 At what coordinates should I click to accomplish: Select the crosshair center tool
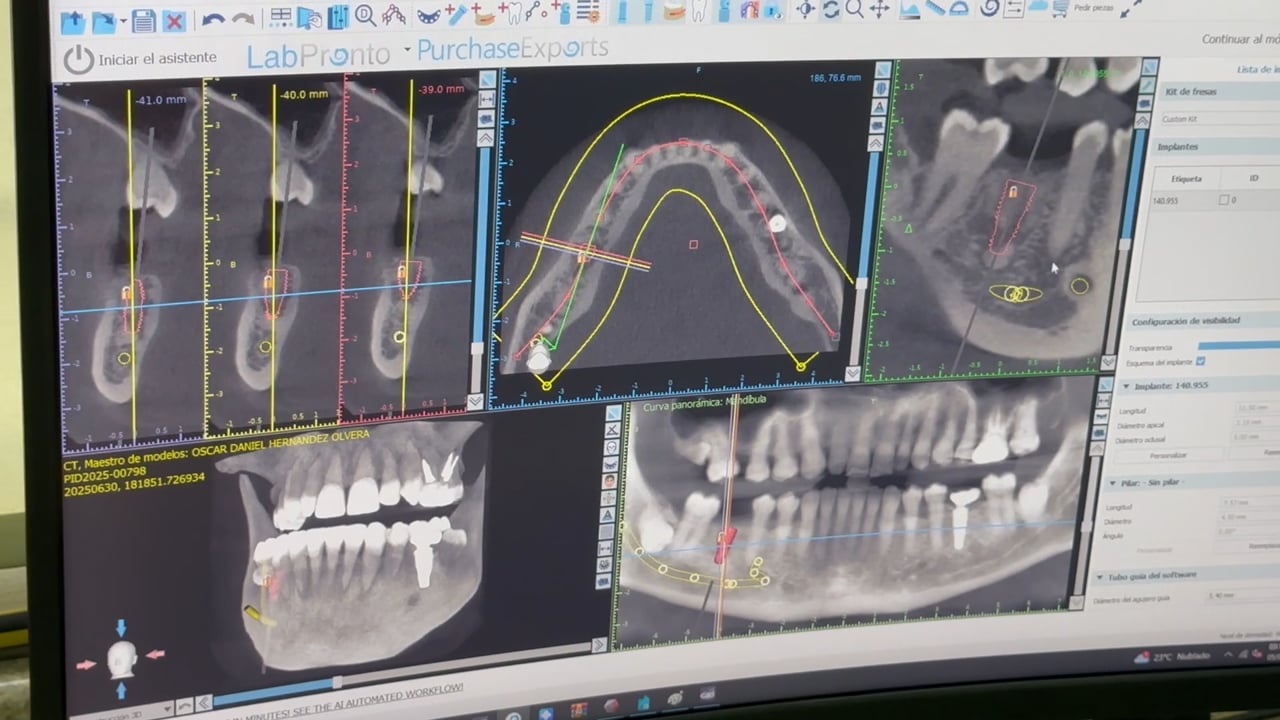(x=805, y=10)
